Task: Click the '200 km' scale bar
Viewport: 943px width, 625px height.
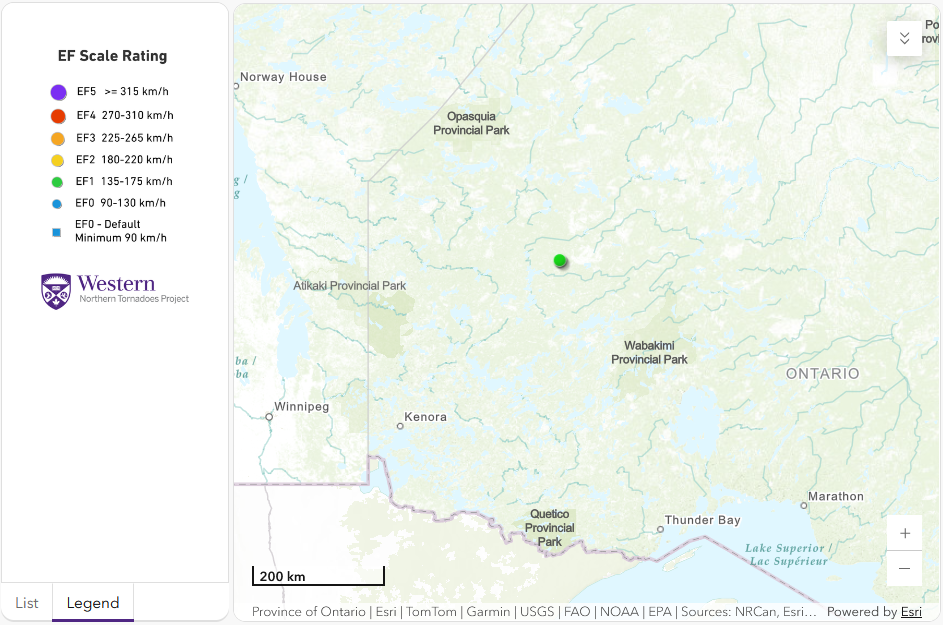Action: click(x=318, y=576)
